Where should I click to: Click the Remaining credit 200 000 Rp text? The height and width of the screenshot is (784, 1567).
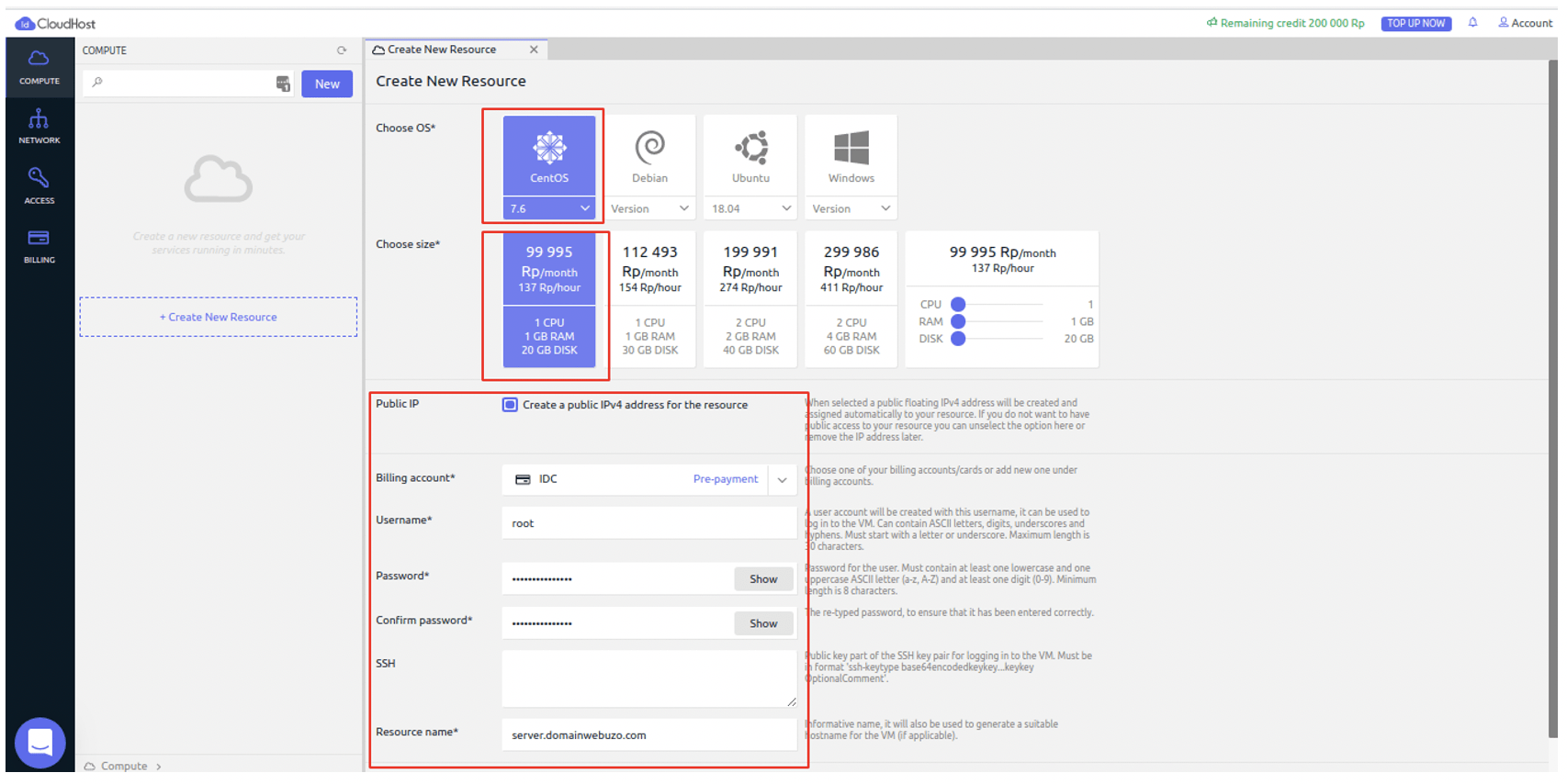coord(1285,23)
